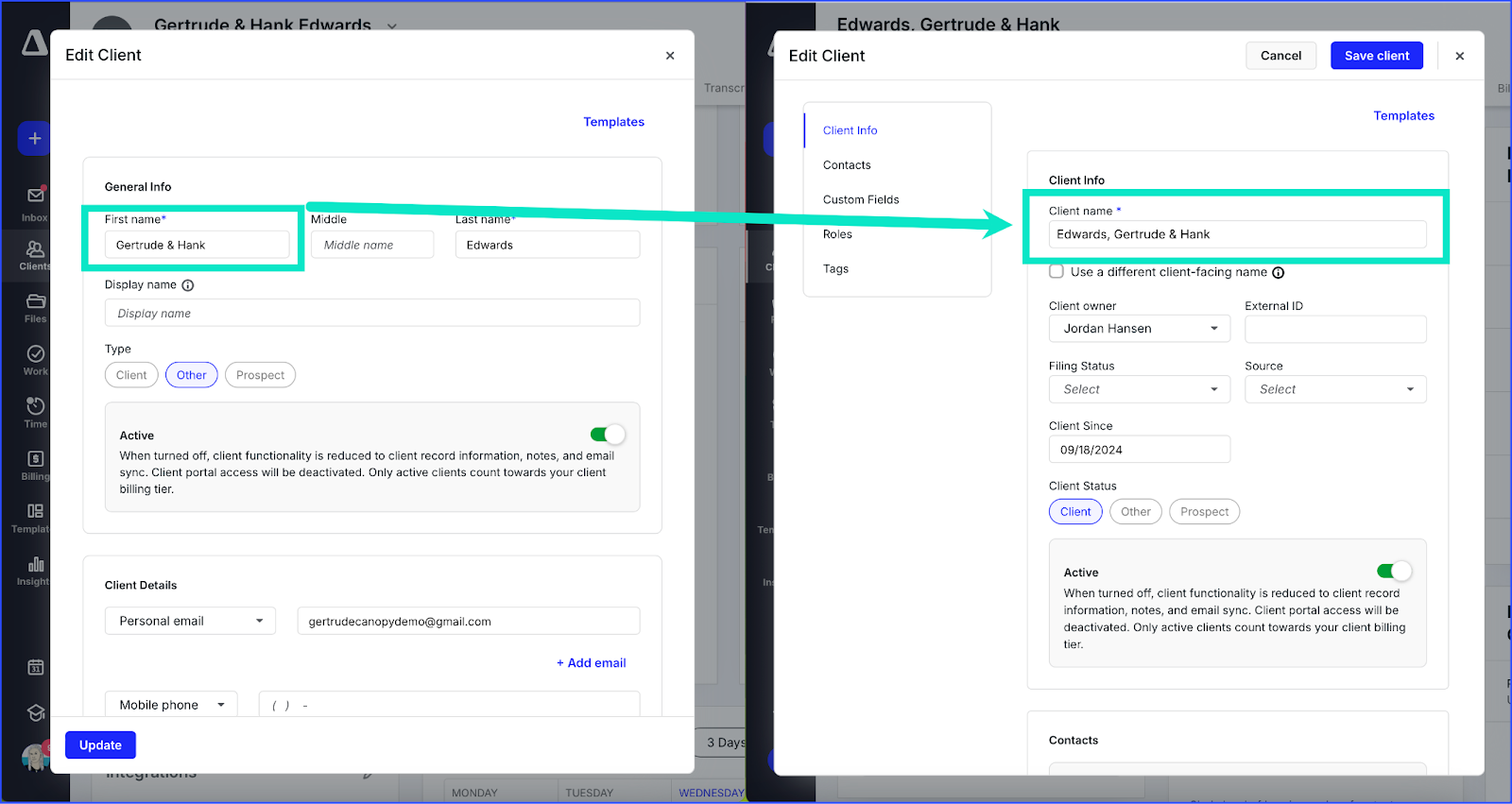Screen dimensions: 1512x804
Task: Open the Insights chart icon
Action: pos(35,565)
